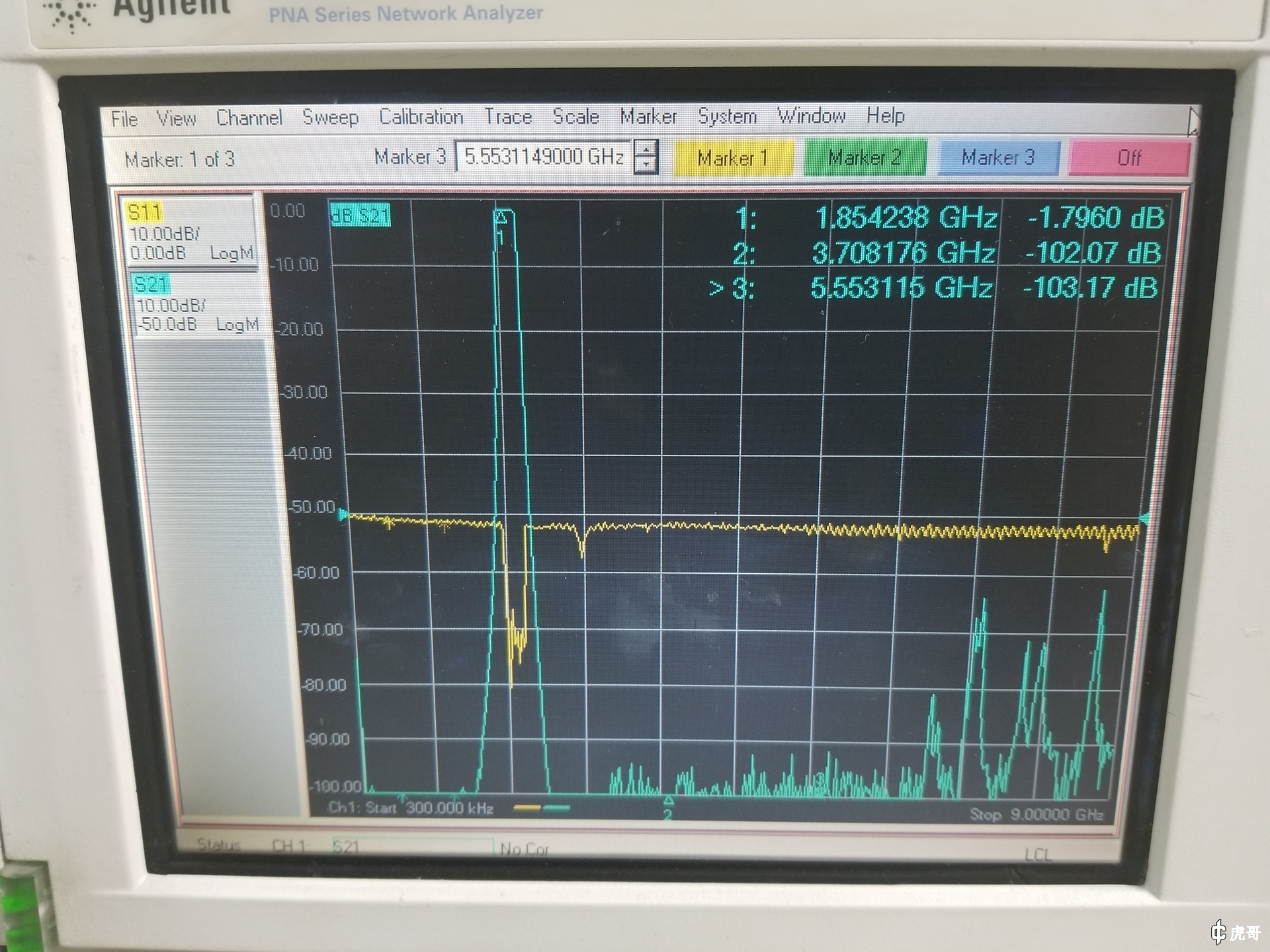Viewport: 1270px width, 952px height.
Task: Turn markers off with pink Off button
Action: pyautogui.click(x=1129, y=157)
